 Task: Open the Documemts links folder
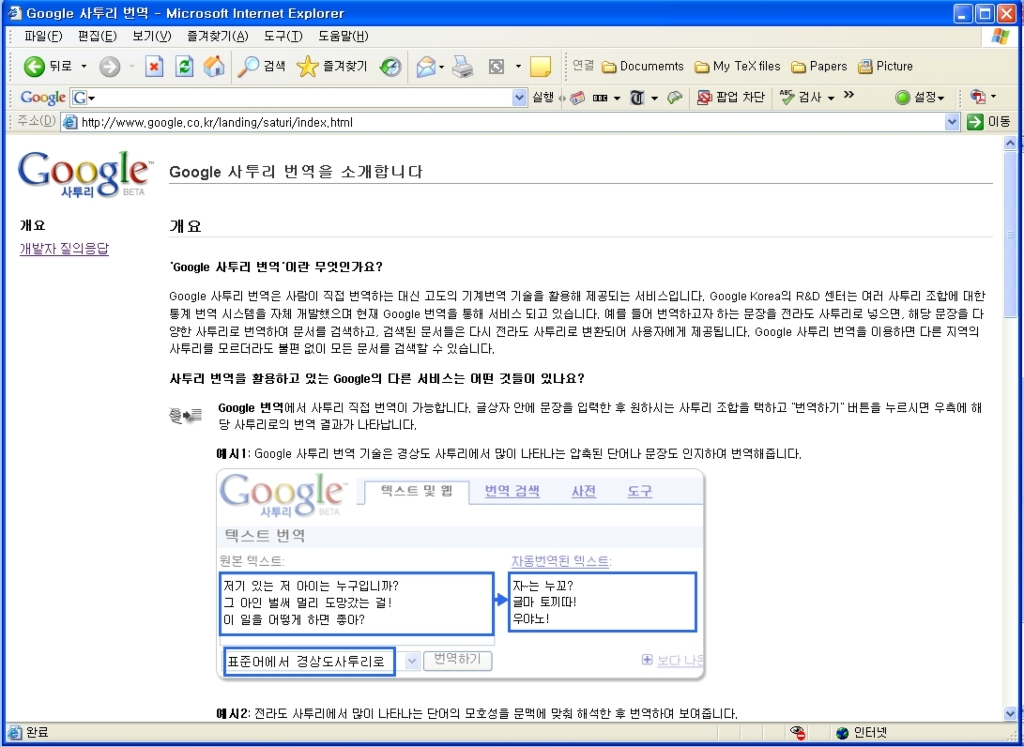(x=643, y=66)
